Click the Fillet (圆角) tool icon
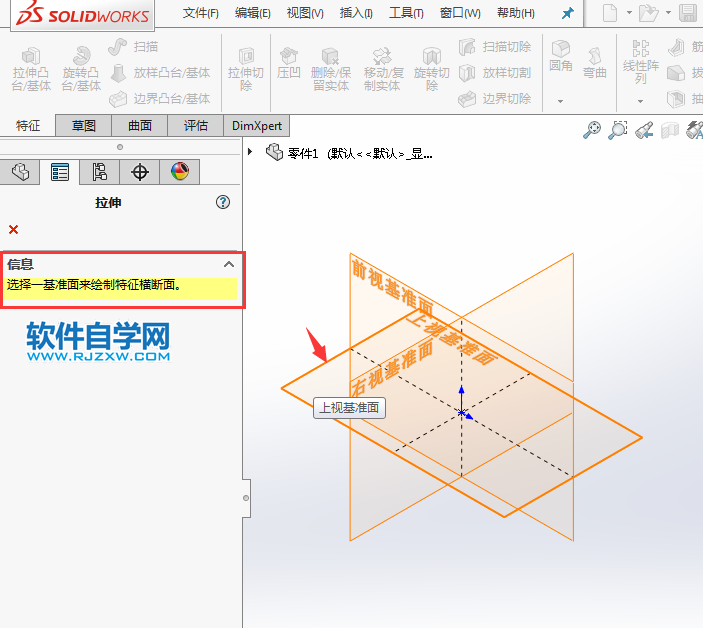The width and height of the screenshot is (703, 628). 560,48
